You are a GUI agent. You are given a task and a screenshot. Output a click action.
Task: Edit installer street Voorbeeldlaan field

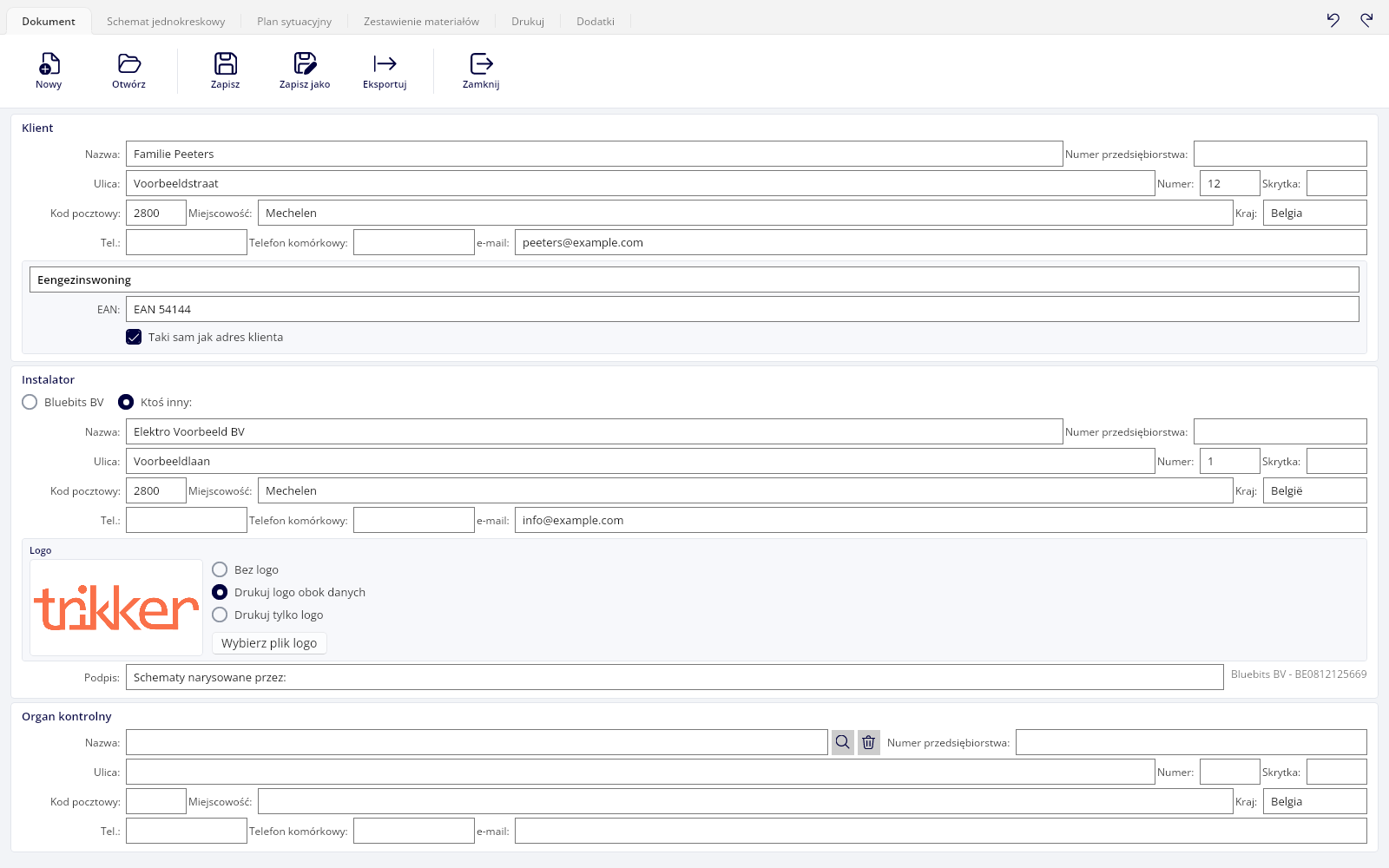click(x=641, y=461)
